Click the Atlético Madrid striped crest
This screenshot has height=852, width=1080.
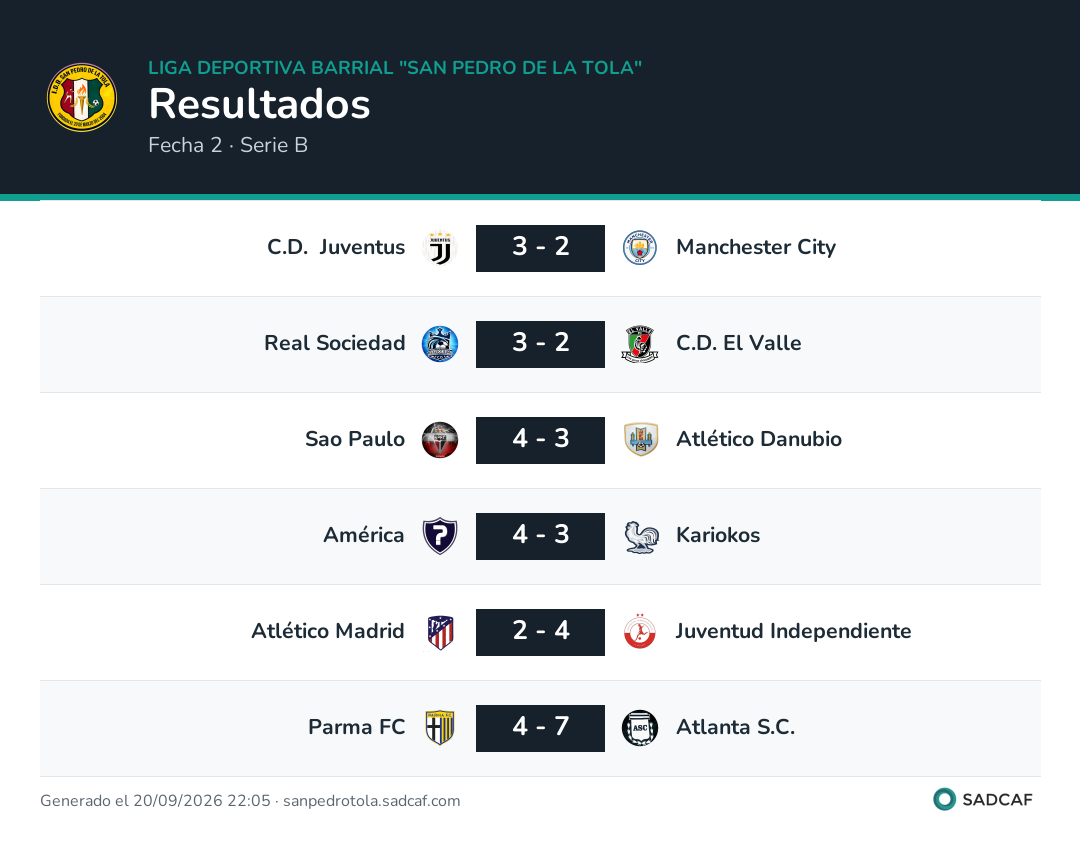[x=440, y=632]
